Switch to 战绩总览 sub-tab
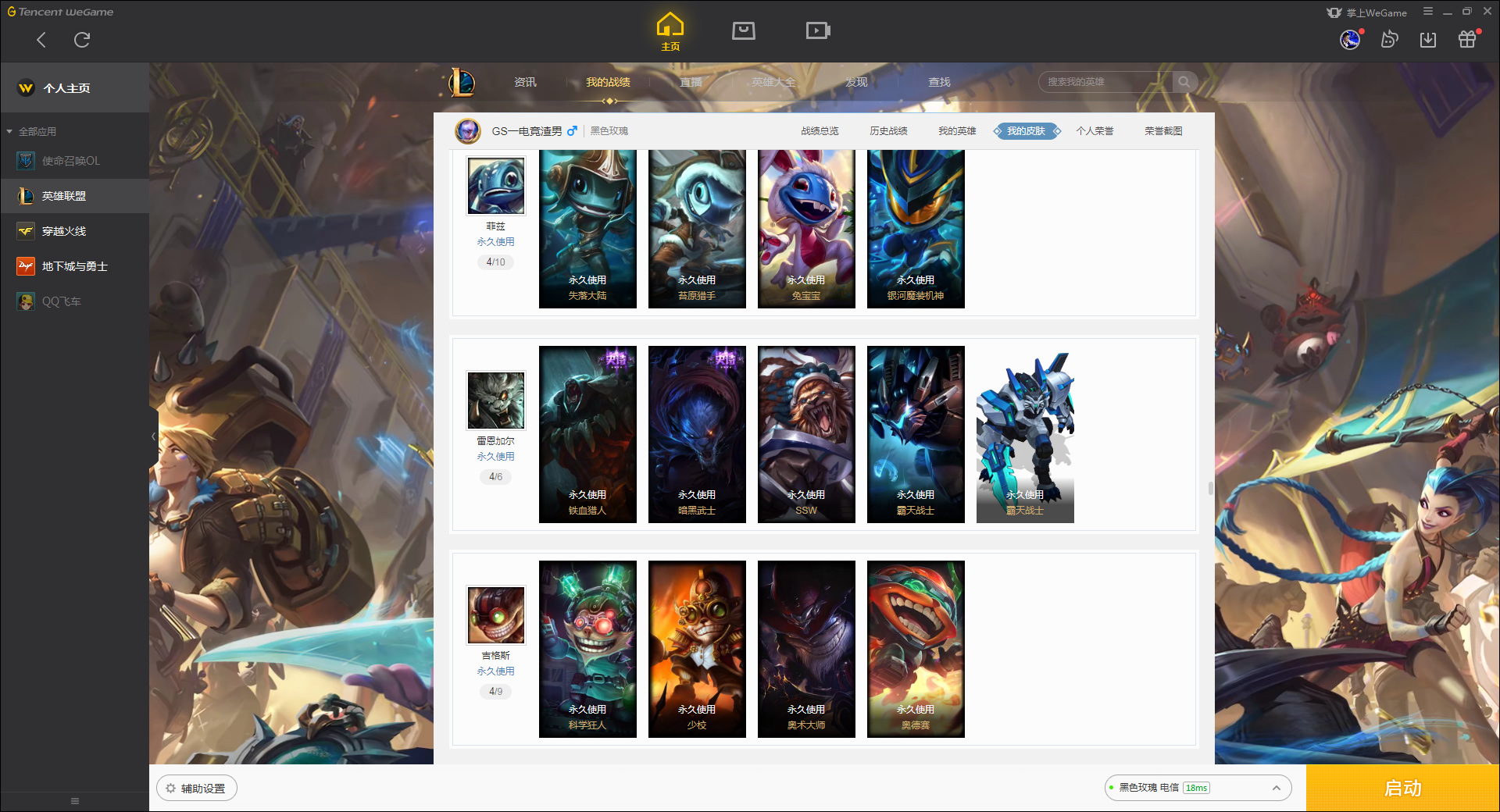 point(820,131)
